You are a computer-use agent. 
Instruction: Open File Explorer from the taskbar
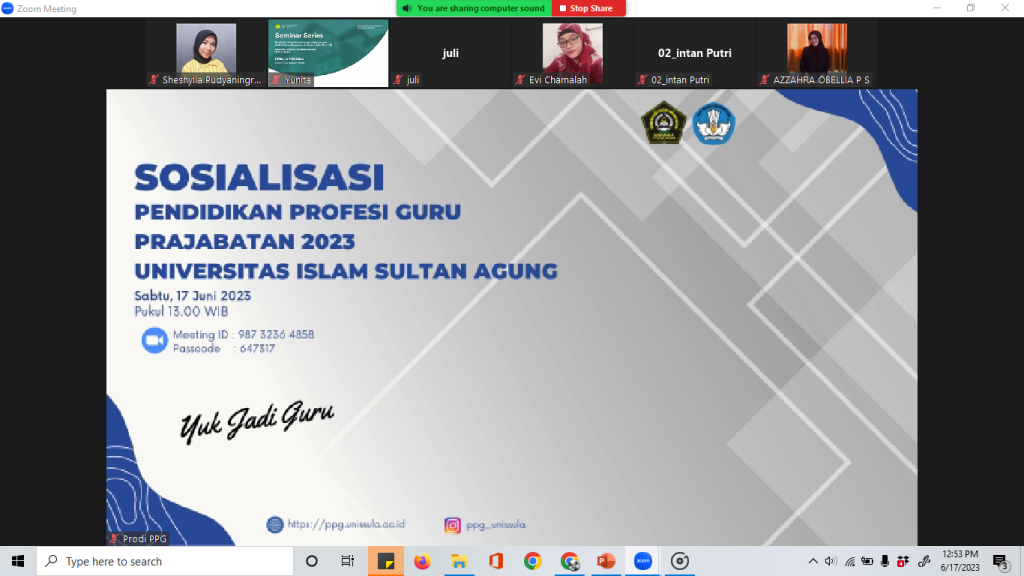[458, 561]
